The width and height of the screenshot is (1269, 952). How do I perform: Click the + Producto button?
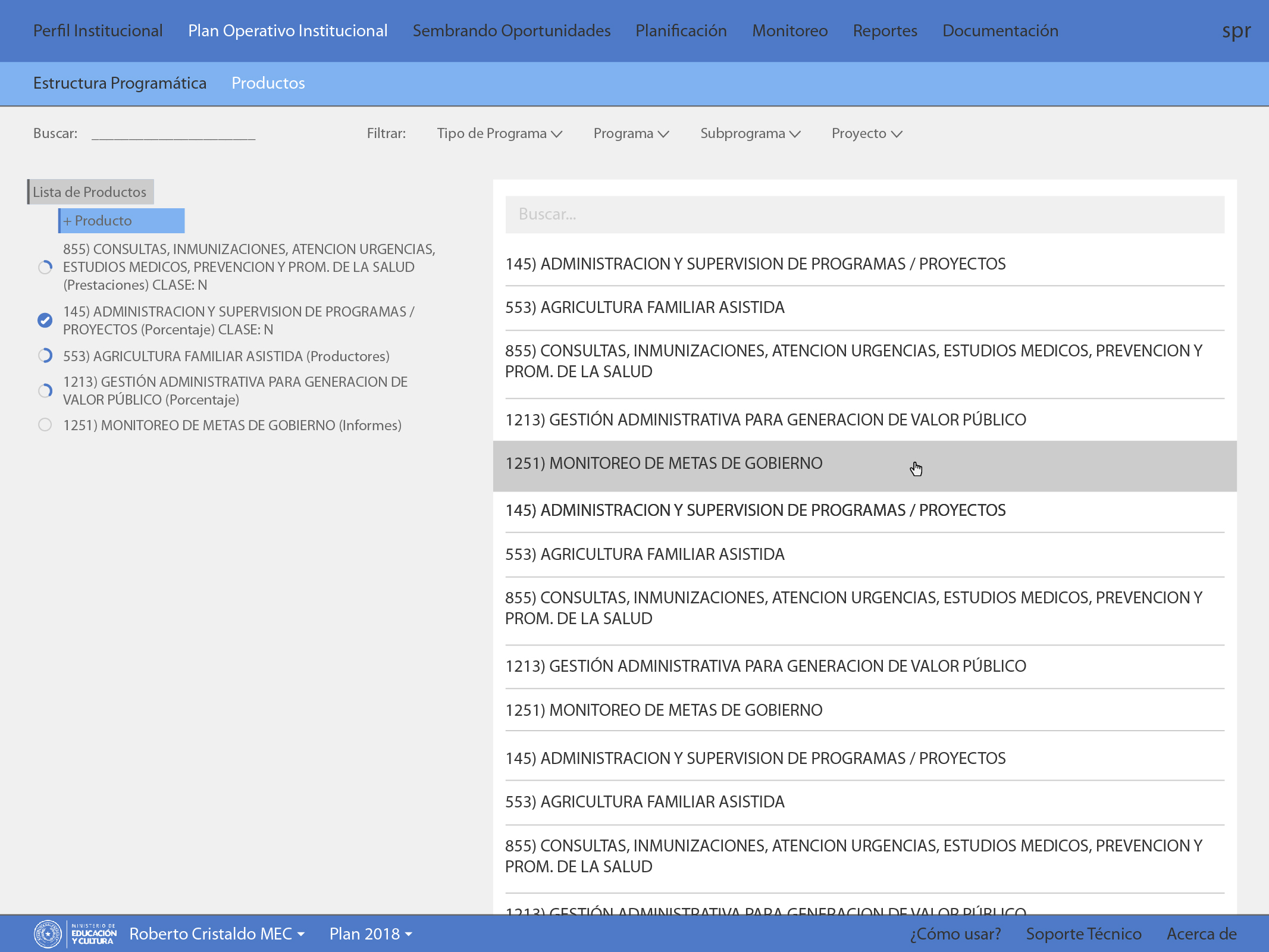[x=122, y=221]
